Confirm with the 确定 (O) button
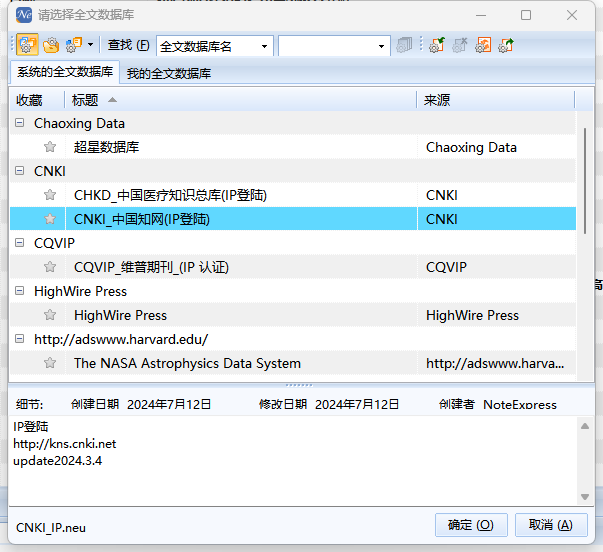 pyautogui.click(x=471, y=525)
